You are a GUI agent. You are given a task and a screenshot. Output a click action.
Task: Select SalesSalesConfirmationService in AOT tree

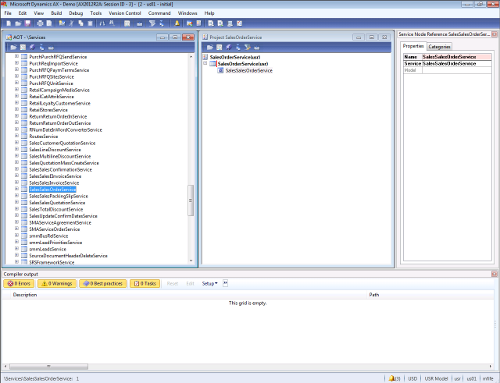[x=61, y=170]
